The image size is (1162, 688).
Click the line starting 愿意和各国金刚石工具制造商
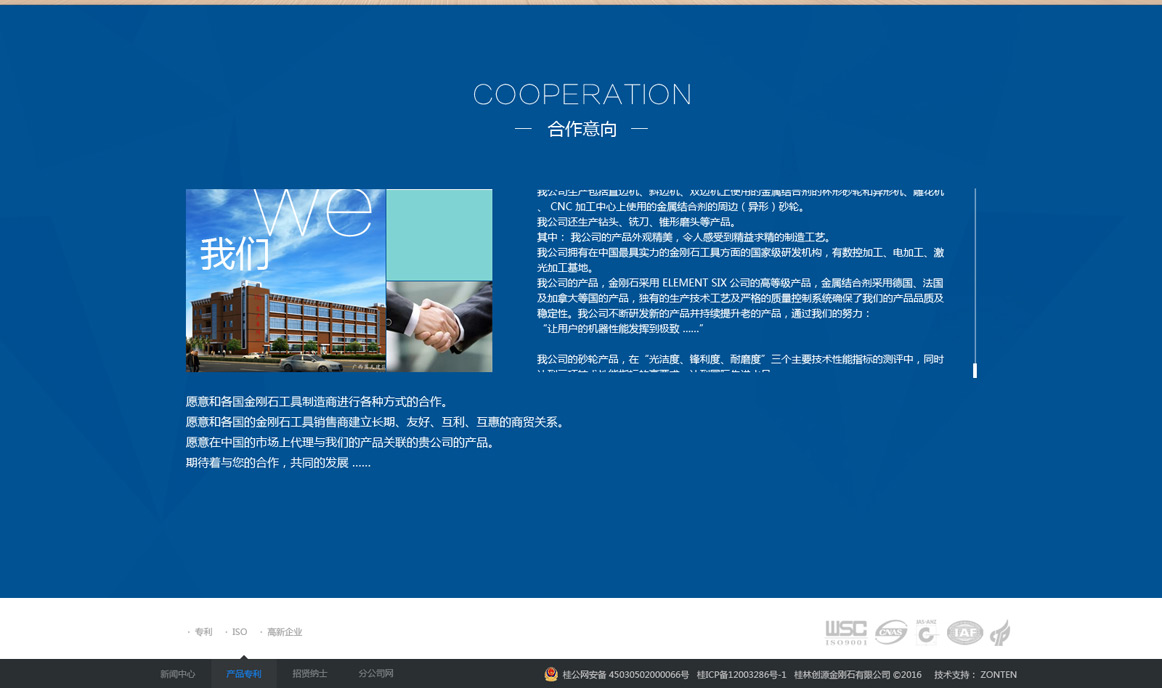tap(316, 402)
